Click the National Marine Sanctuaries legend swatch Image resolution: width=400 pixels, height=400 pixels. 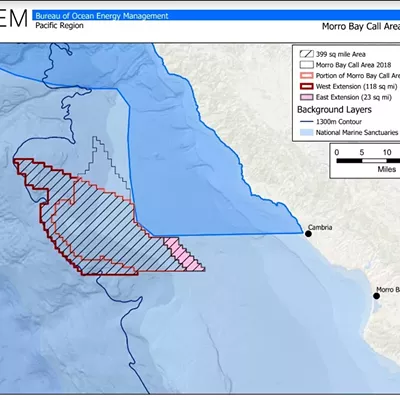[306, 132]
